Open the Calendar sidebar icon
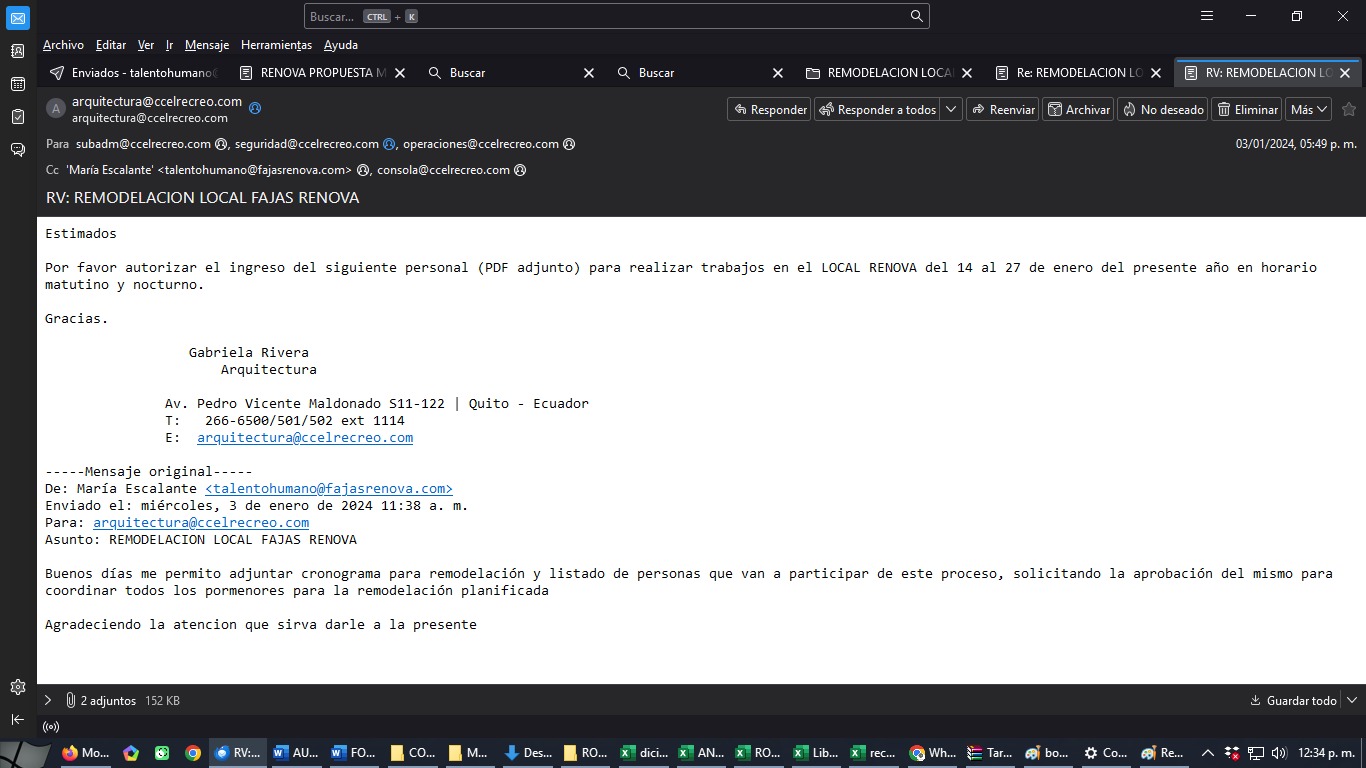The image size is (1366, 768). (x=18, y=84)
